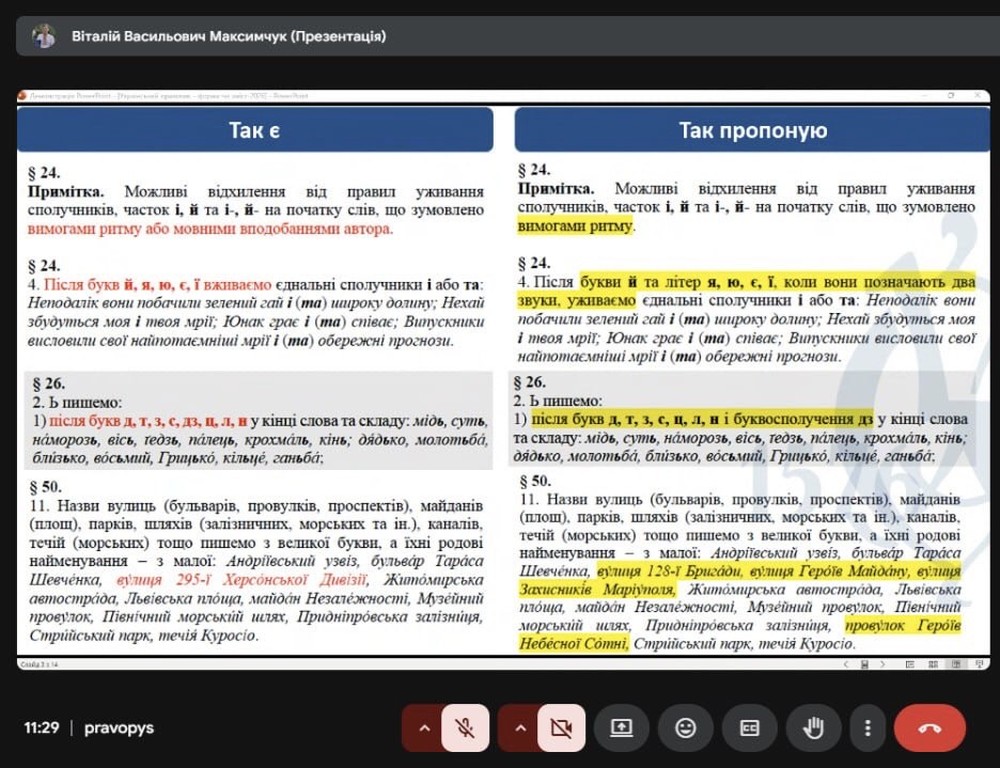The height and width of the screenshot is (768, 1000).
Task: Expand audio settings chevron
Action: click(x=424, y=728)
